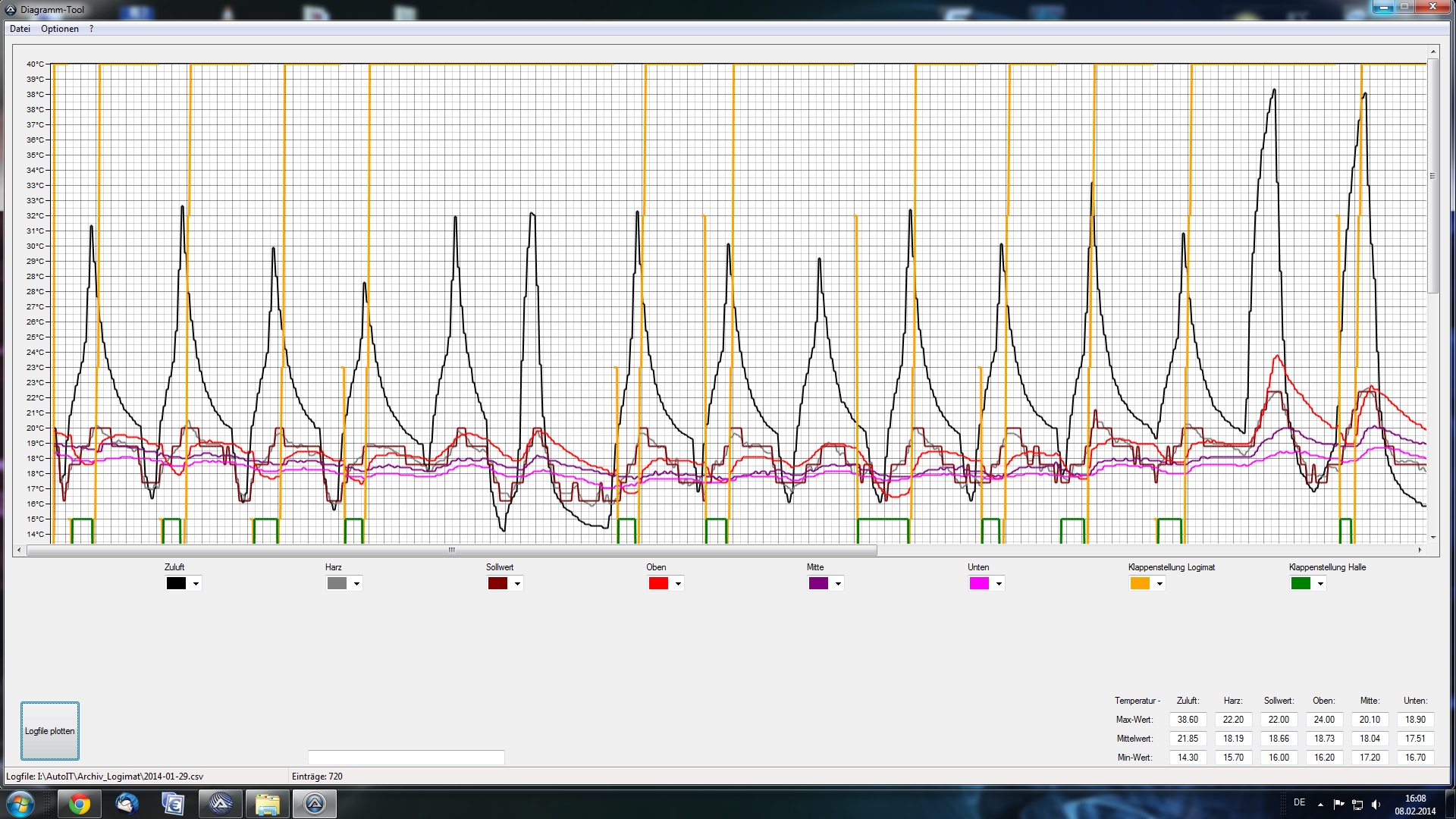
Task: Click the active Diagramm-Tool taskbar icon
Action: pos(315,804)
